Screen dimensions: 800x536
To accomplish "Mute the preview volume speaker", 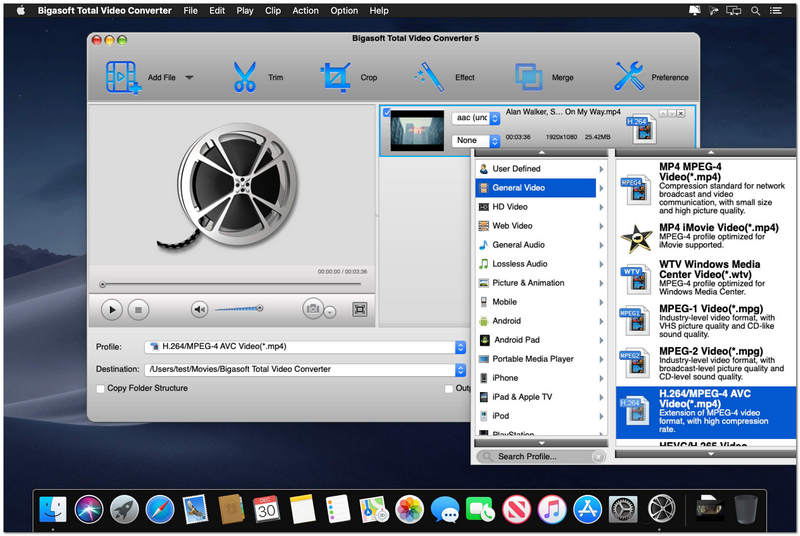I will pos(200,310).
